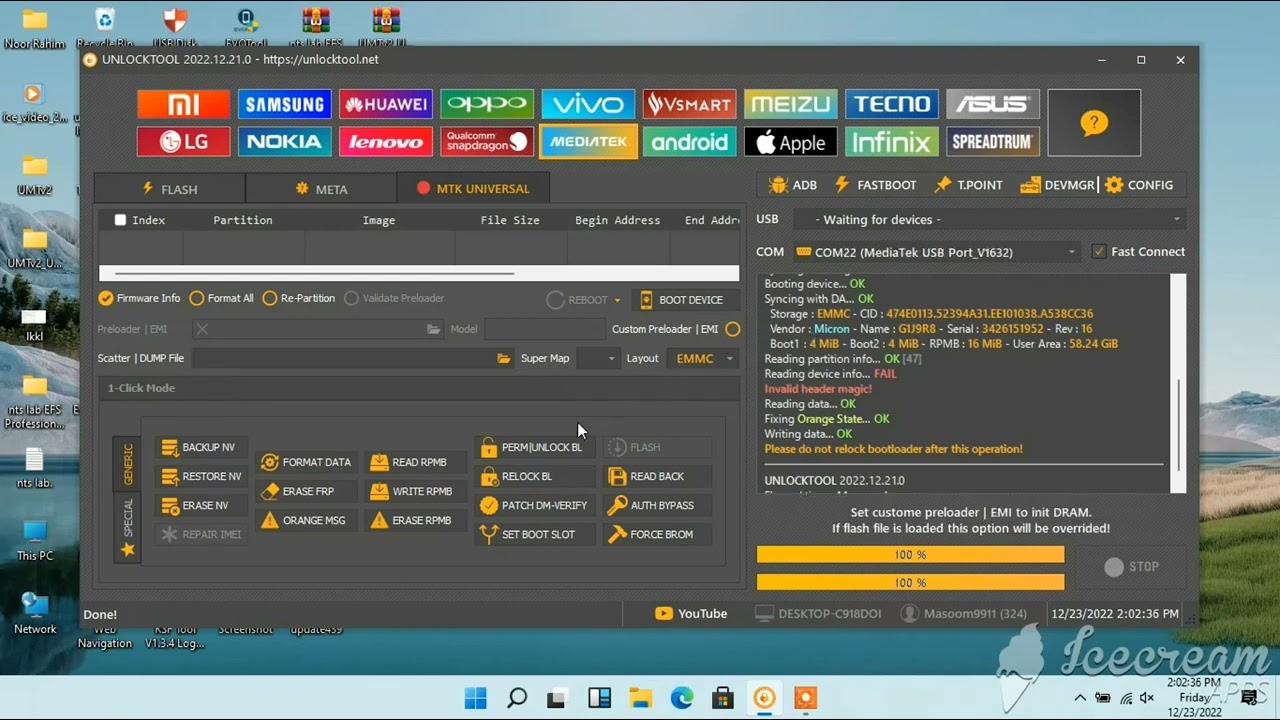This screenshot has height=720, width=1280.
Task: Switch to the META tab
Action: click(321, 188)
